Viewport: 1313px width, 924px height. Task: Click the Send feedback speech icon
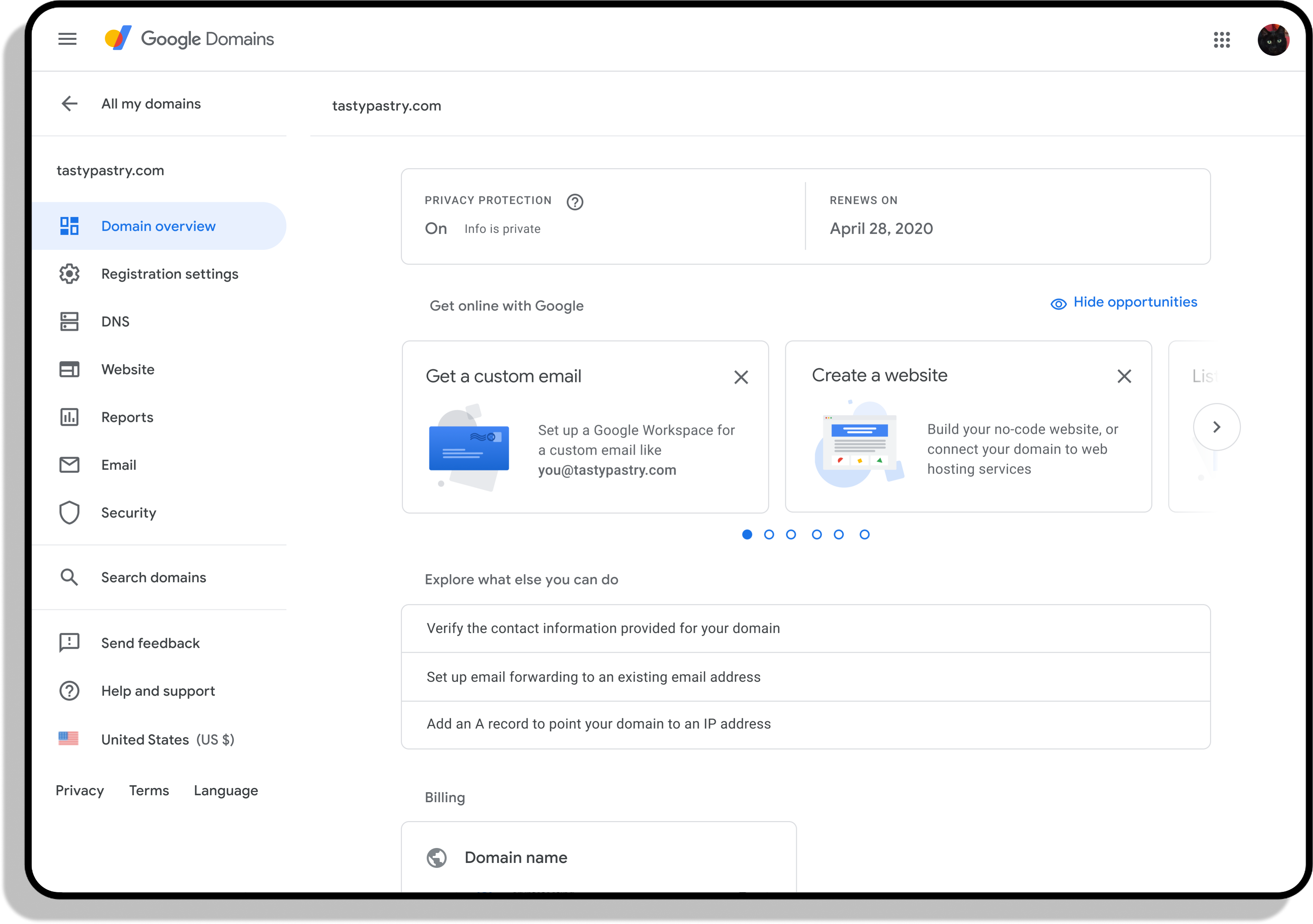69,643
